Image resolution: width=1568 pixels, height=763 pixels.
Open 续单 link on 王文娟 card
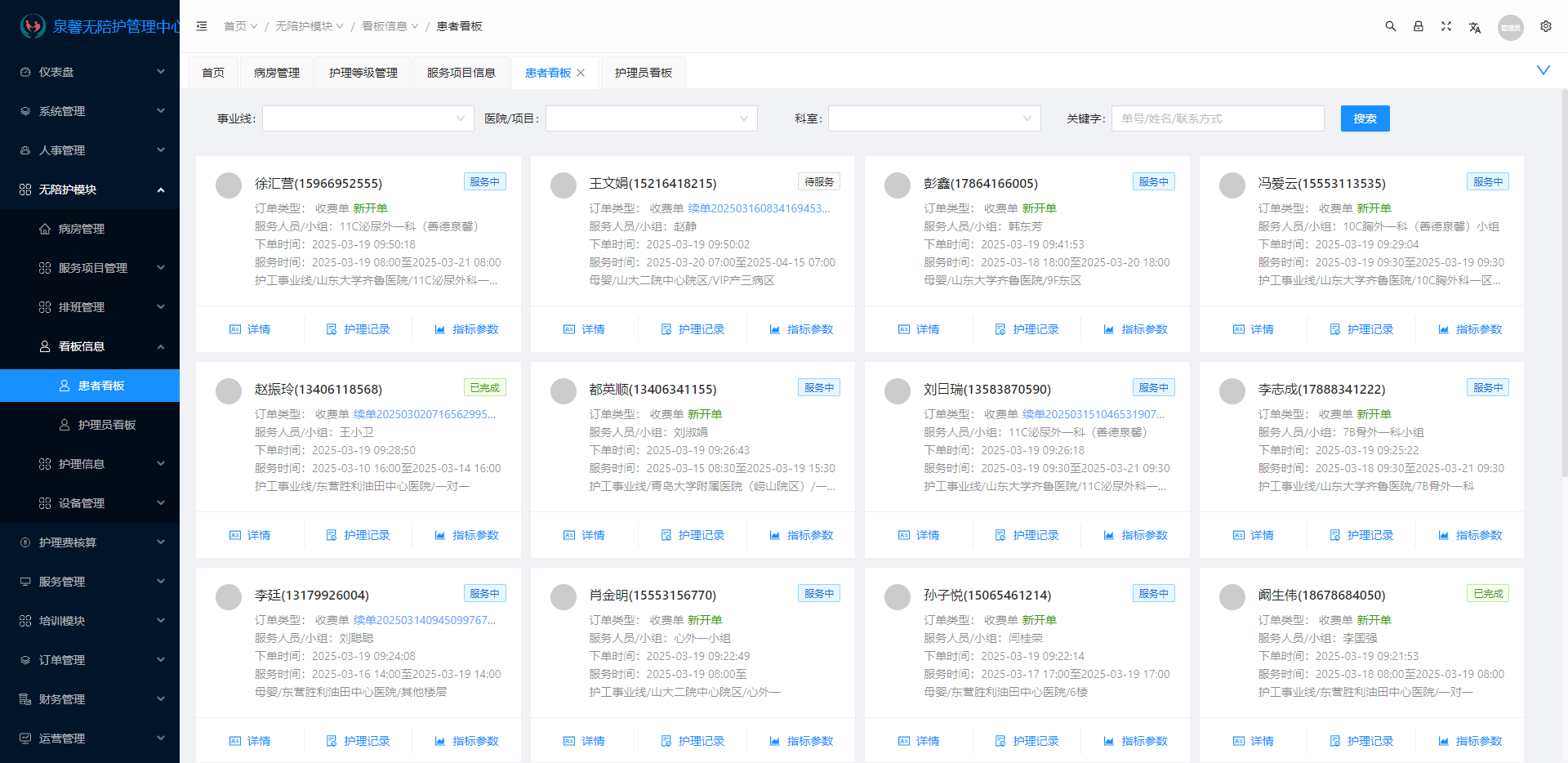pos(759,208)
